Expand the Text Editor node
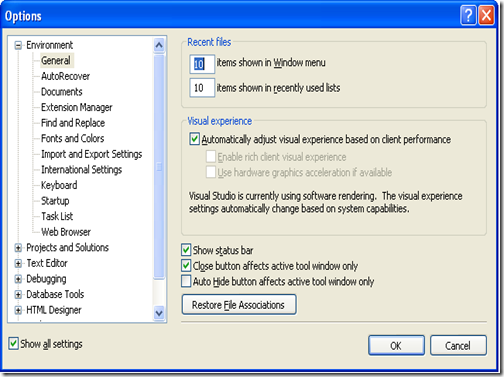The width and height of the screenshot is (504, 377). [x=18, y=263]
